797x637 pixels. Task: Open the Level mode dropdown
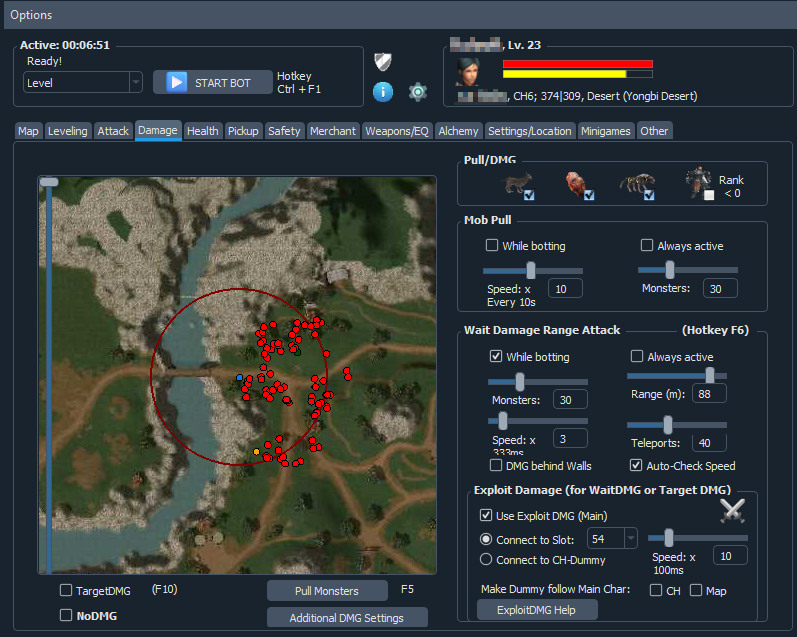pos(82,82)
